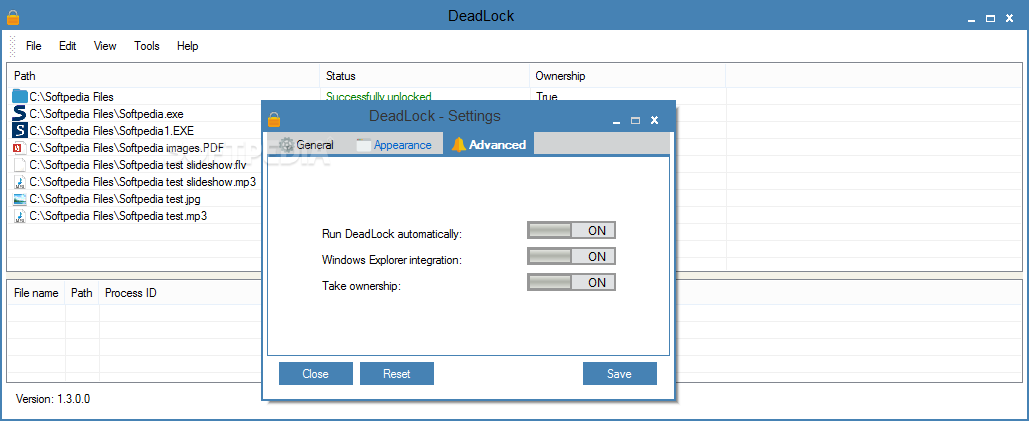Click the Successfully unlocked status text

click(379, 97)
